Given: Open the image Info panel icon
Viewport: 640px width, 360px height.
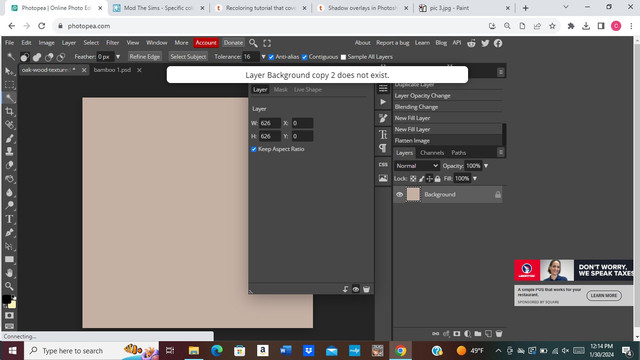Looking at the screenshot, I should (383, 178).
